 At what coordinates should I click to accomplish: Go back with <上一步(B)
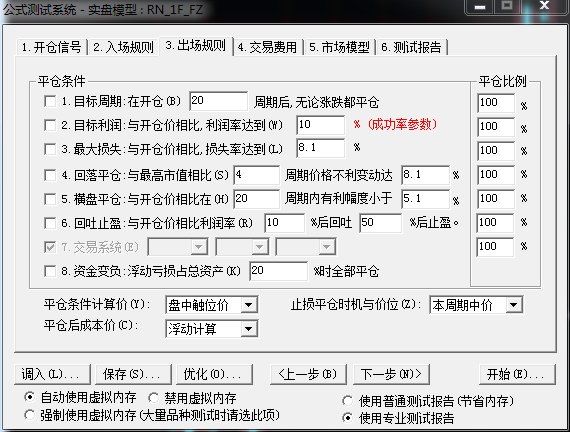point(308,374)
